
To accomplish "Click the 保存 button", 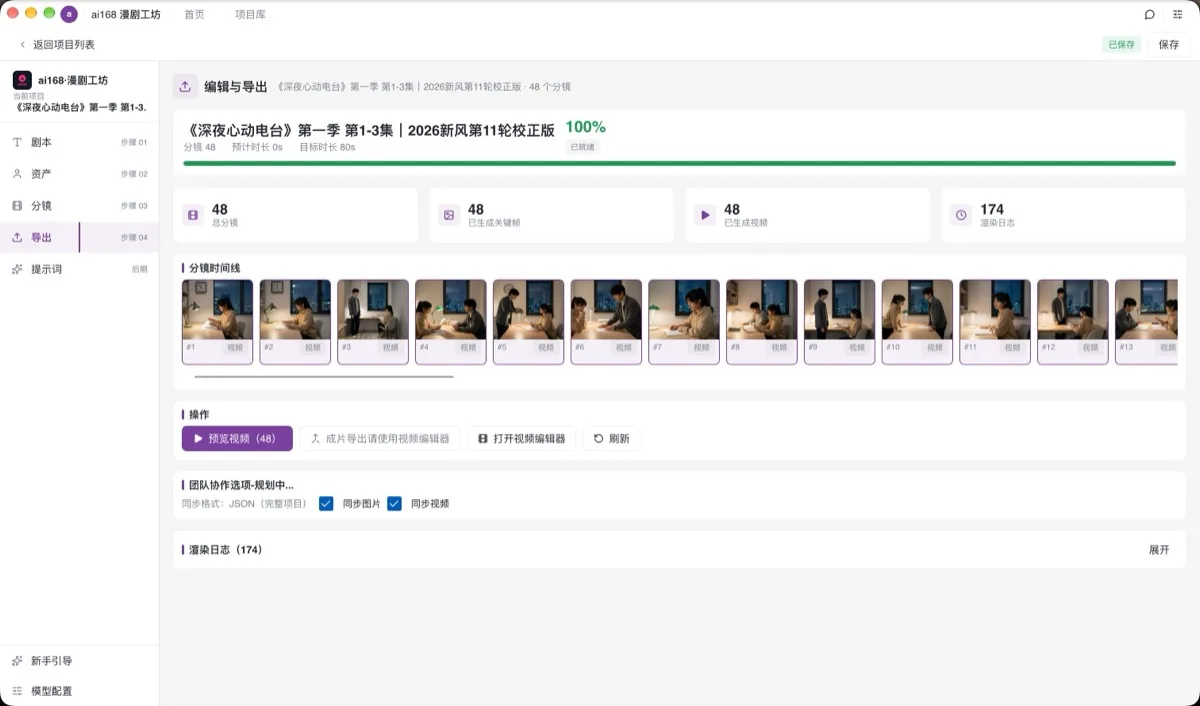I will (1169, 45).
